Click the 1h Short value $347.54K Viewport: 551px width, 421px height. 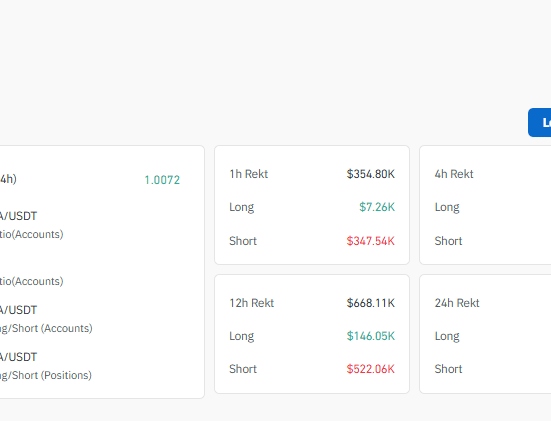point(371,241)
